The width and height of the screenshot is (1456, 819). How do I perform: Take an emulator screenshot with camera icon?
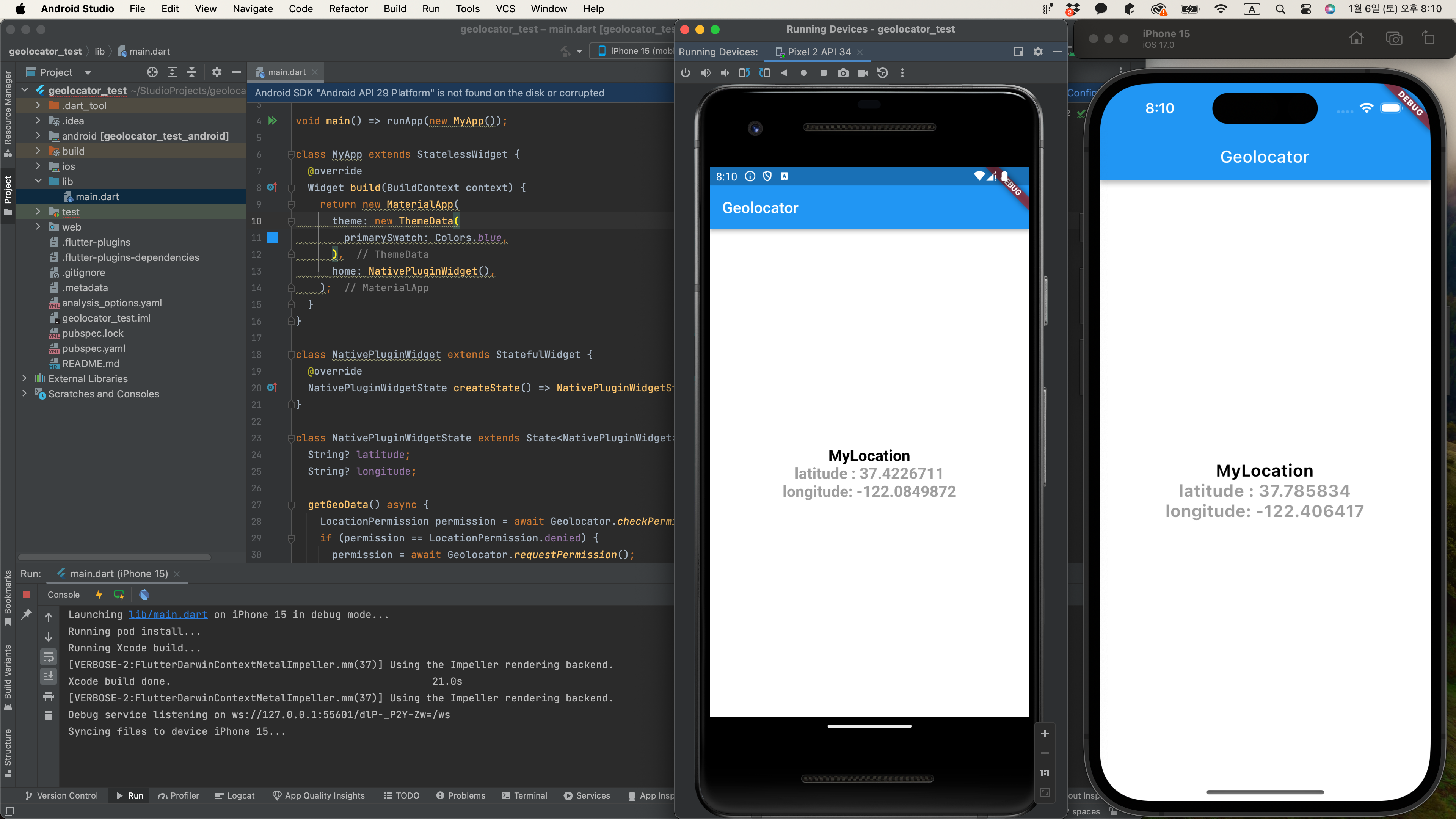843,73
